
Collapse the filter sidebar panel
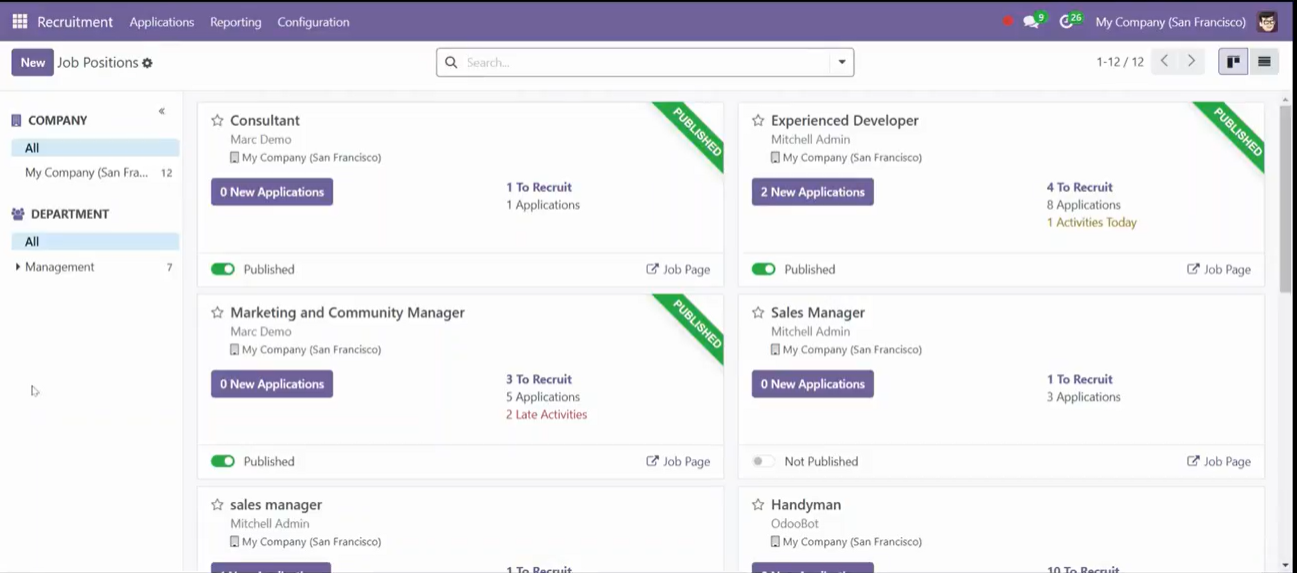point(162,111)
